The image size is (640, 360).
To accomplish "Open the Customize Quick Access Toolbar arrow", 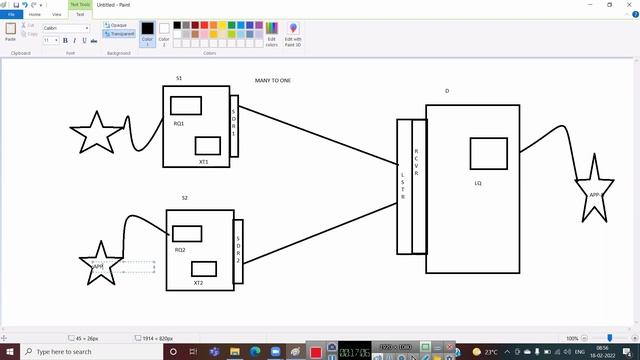I will tap(41, 5).
